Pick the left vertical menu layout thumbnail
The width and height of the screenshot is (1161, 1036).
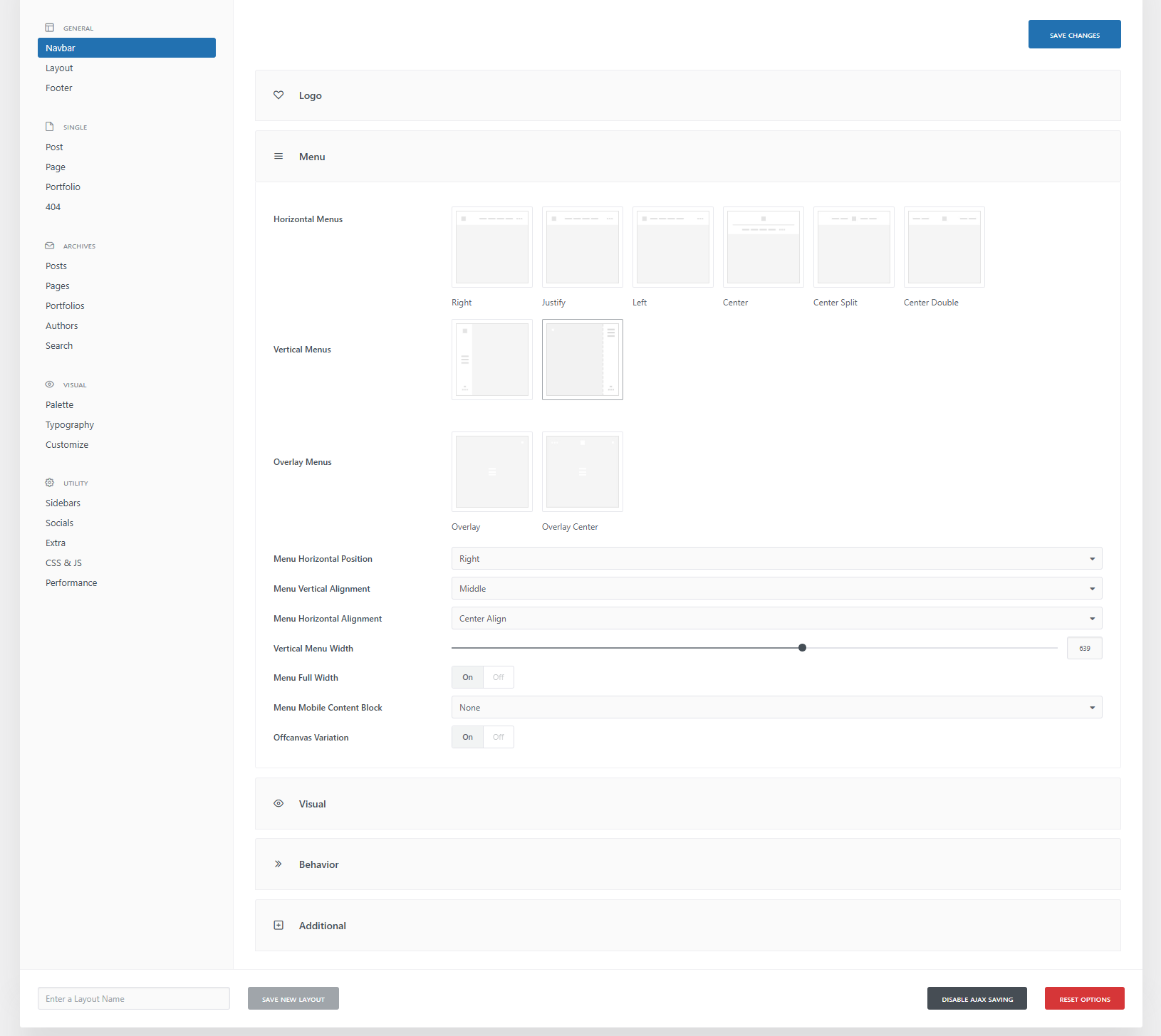(491, 360)
